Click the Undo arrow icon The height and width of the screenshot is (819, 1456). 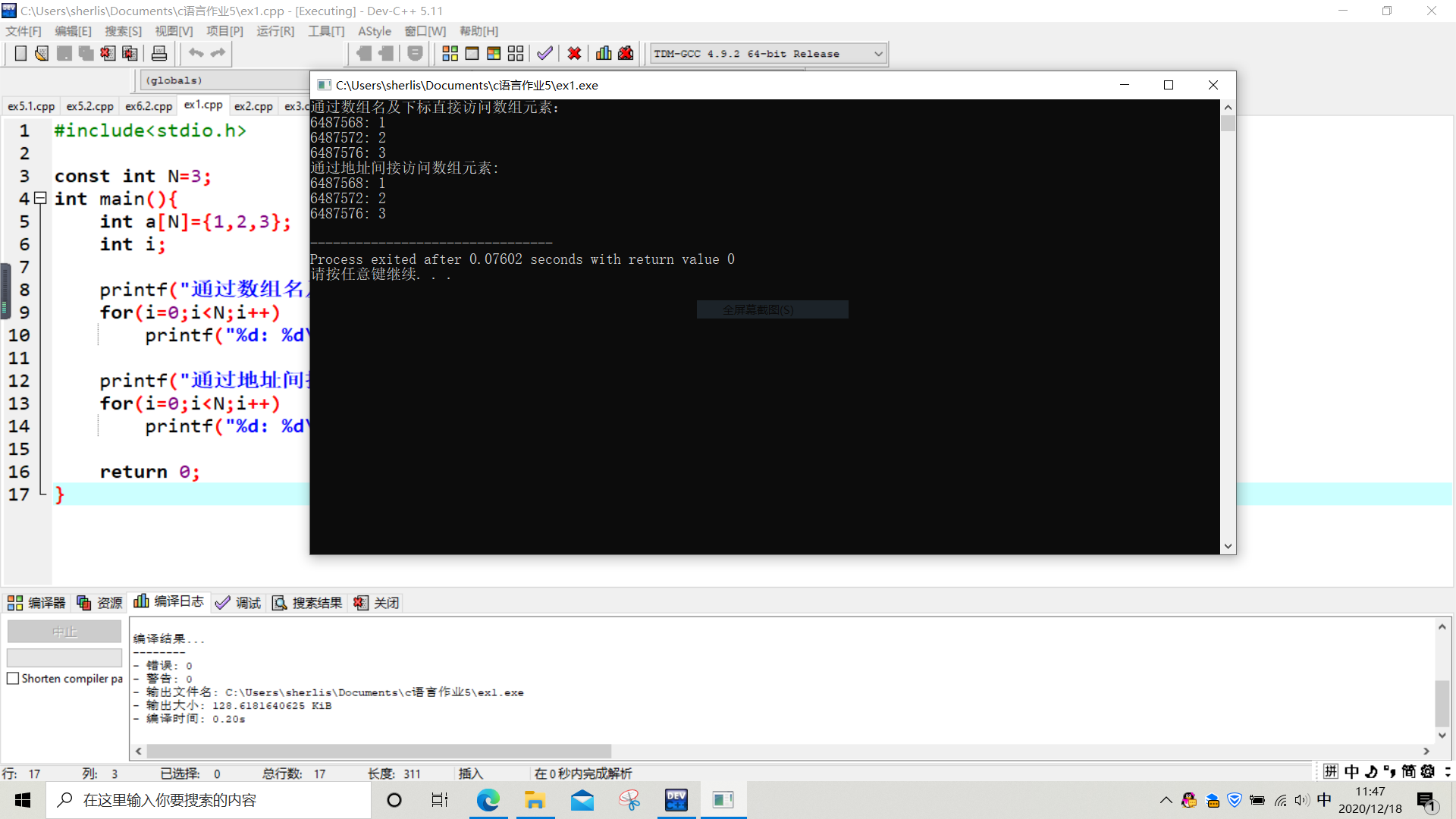[x=196, y=53]
